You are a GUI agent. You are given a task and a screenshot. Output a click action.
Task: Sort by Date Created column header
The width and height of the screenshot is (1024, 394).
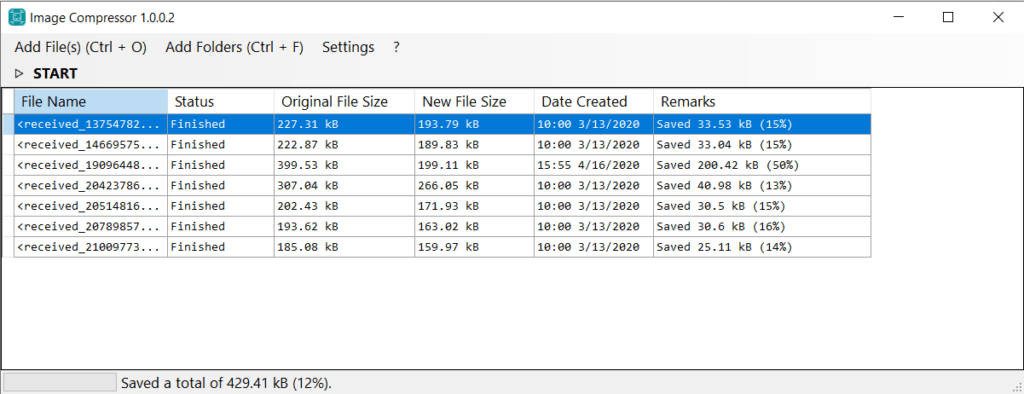point(594,101)
